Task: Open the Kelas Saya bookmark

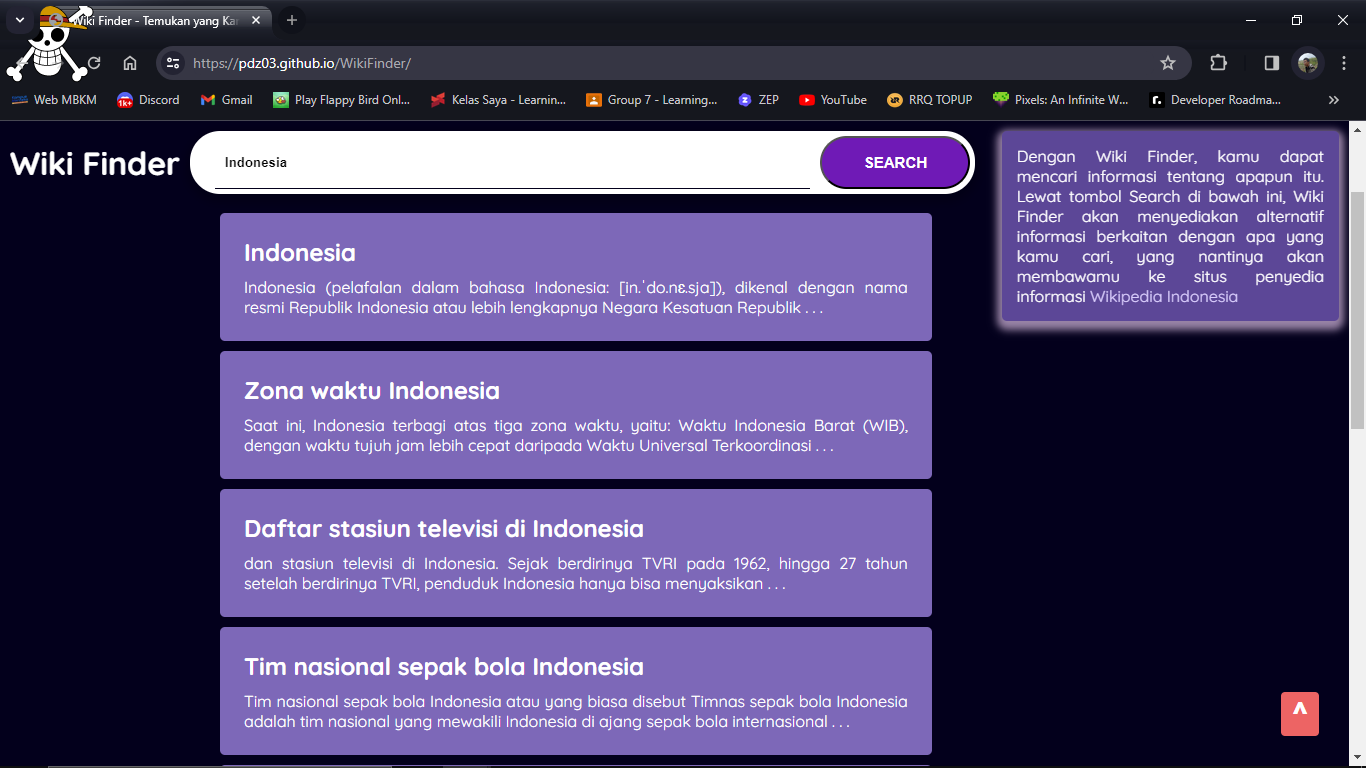Action: (498, 100)
